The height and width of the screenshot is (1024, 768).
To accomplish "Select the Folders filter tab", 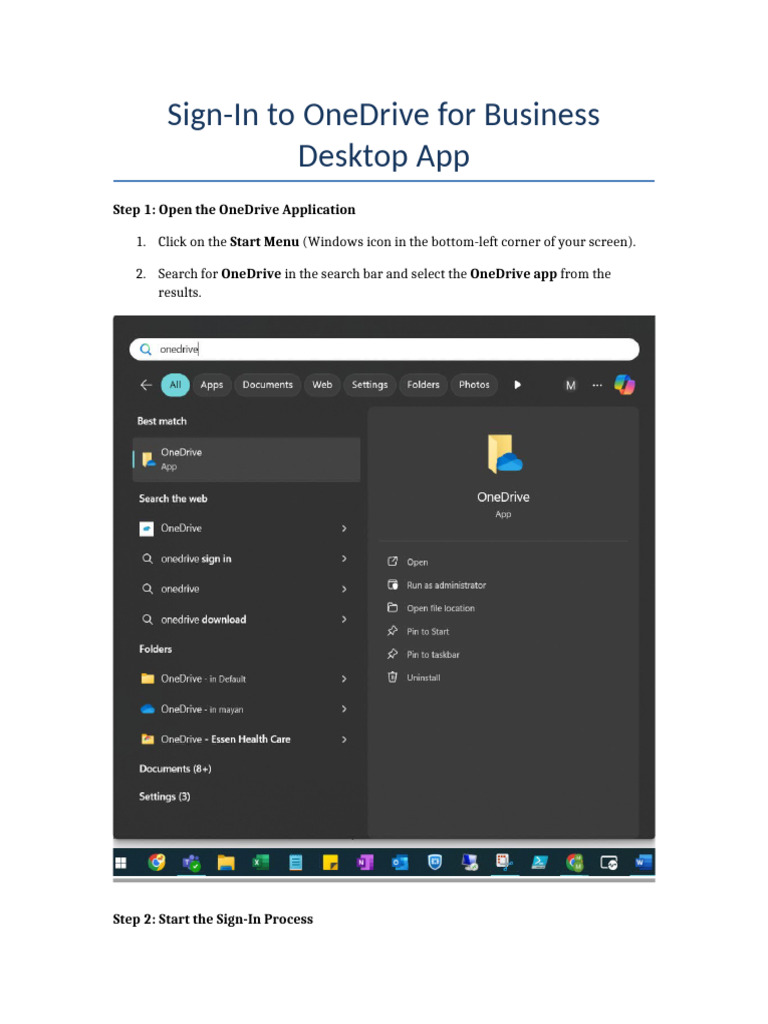I will tap(423, 385).
